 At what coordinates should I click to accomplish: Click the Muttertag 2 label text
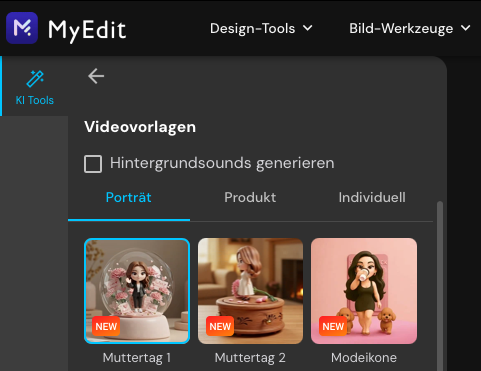[250, 358]
